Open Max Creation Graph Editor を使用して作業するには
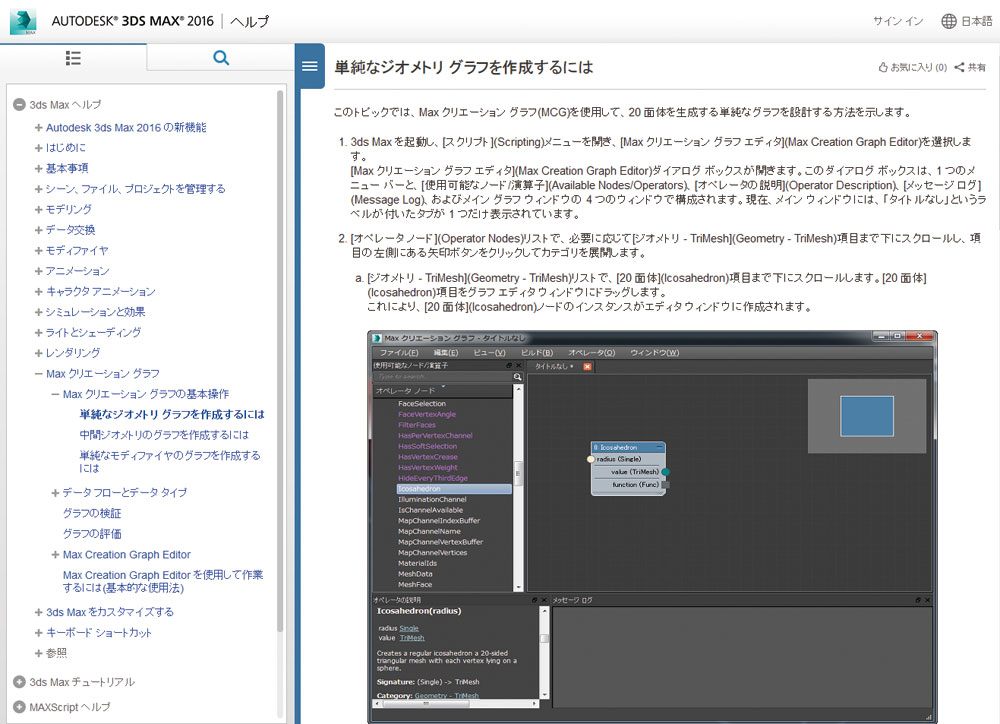 pyautogui.click(x=163, y=581)
